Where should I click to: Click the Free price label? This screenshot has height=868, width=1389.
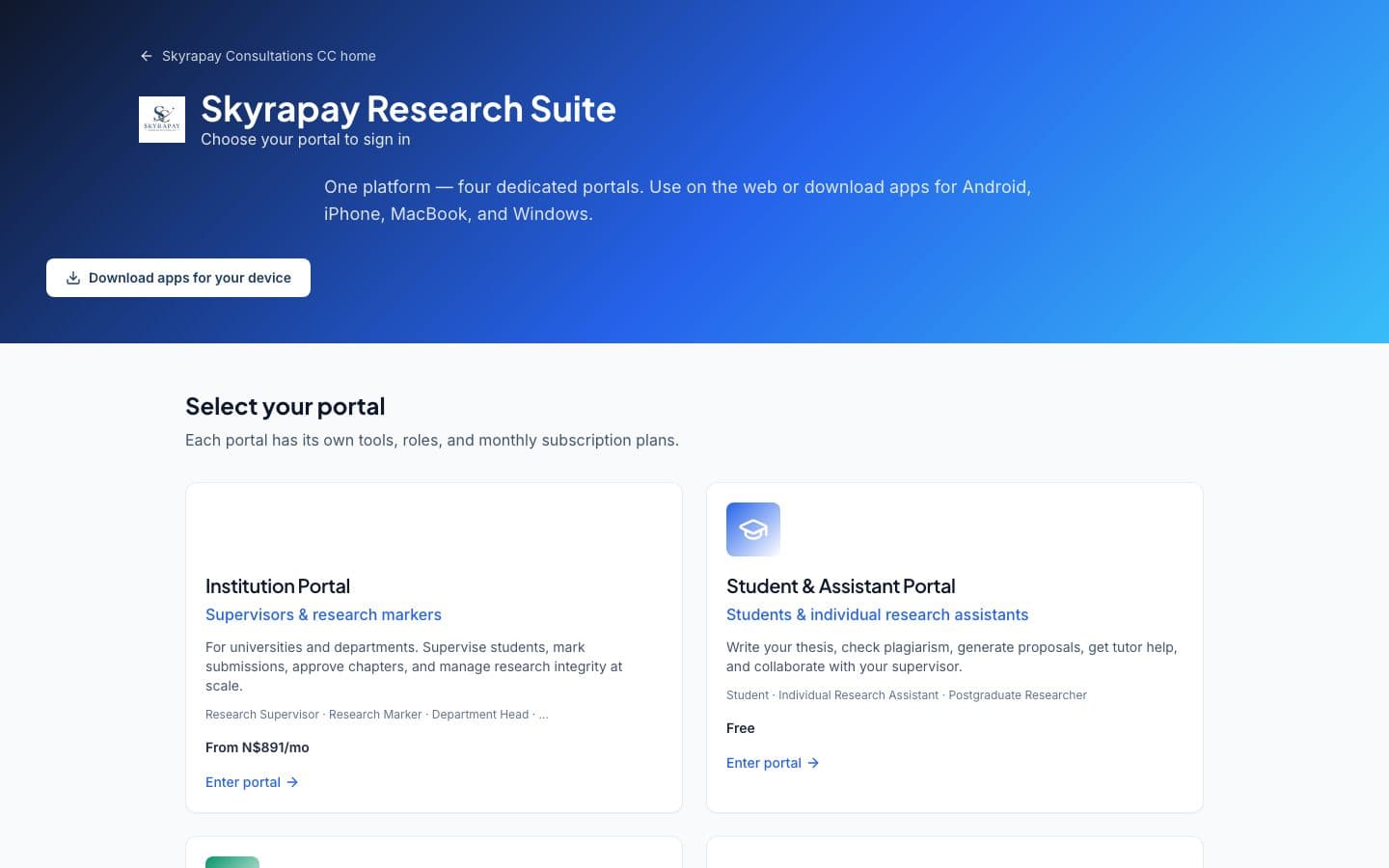[741, 728]
